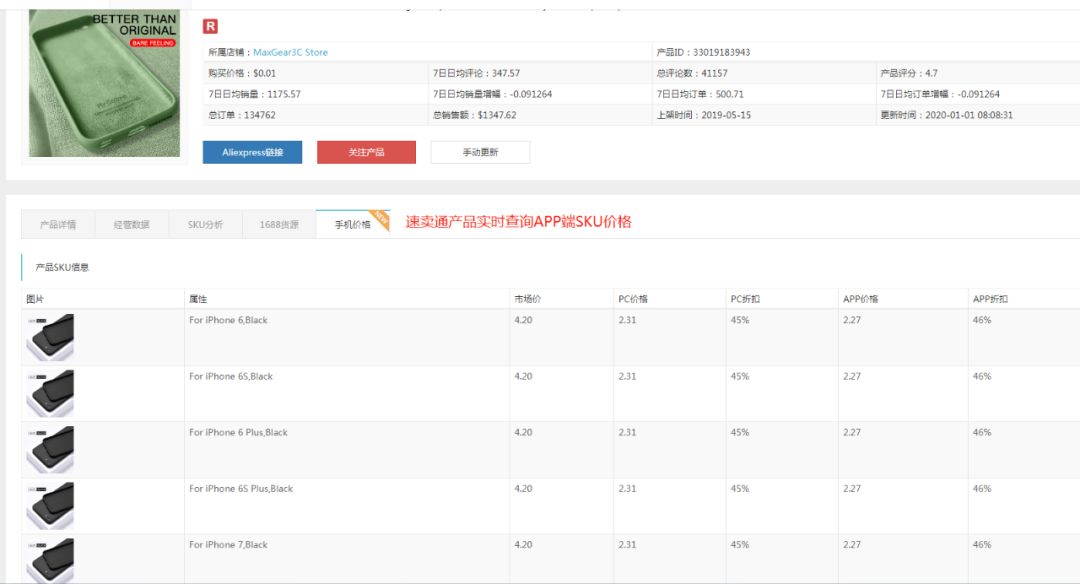Click the red 速卖通产品实时查询APP端SKU价格 headline
1080x584 pixels.
click(518, 222)
